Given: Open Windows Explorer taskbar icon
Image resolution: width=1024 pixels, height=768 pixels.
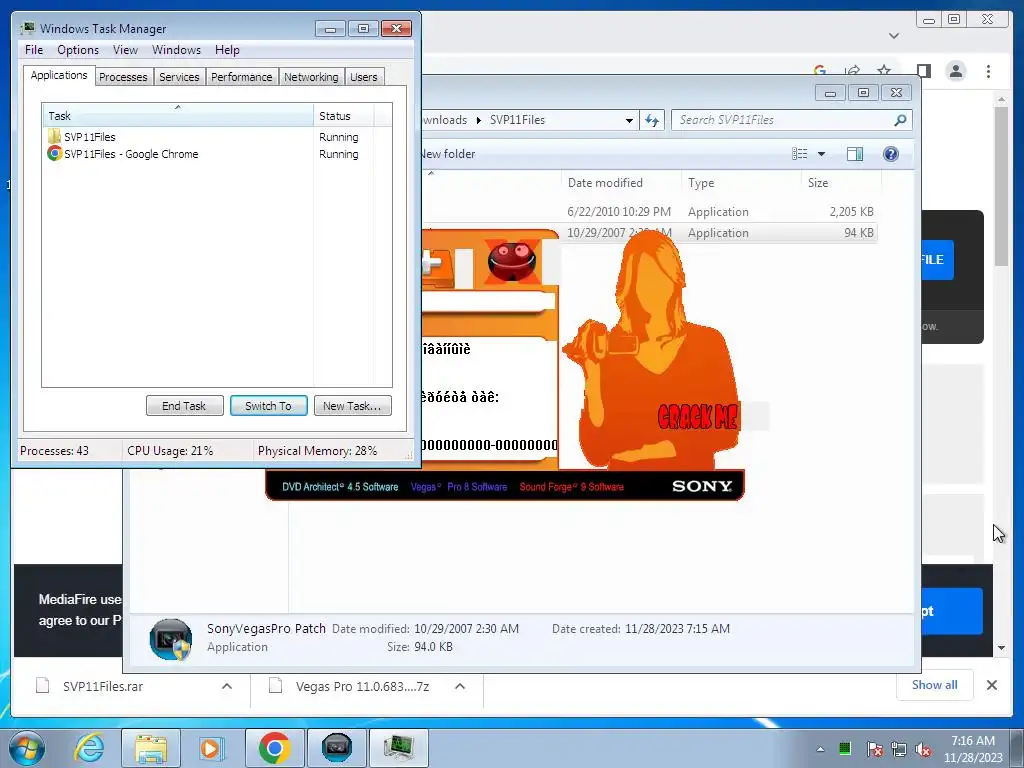Looking at the screenshot, I should [151, 748].
